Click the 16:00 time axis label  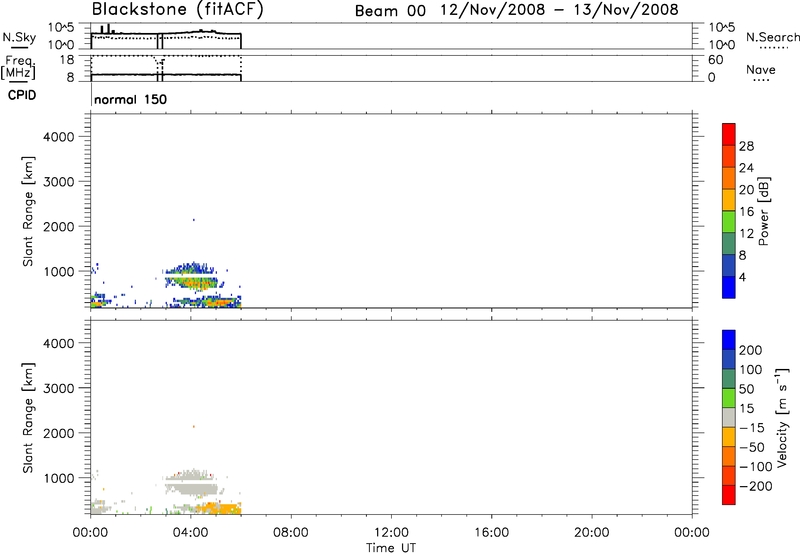click(x=491, y=533)
